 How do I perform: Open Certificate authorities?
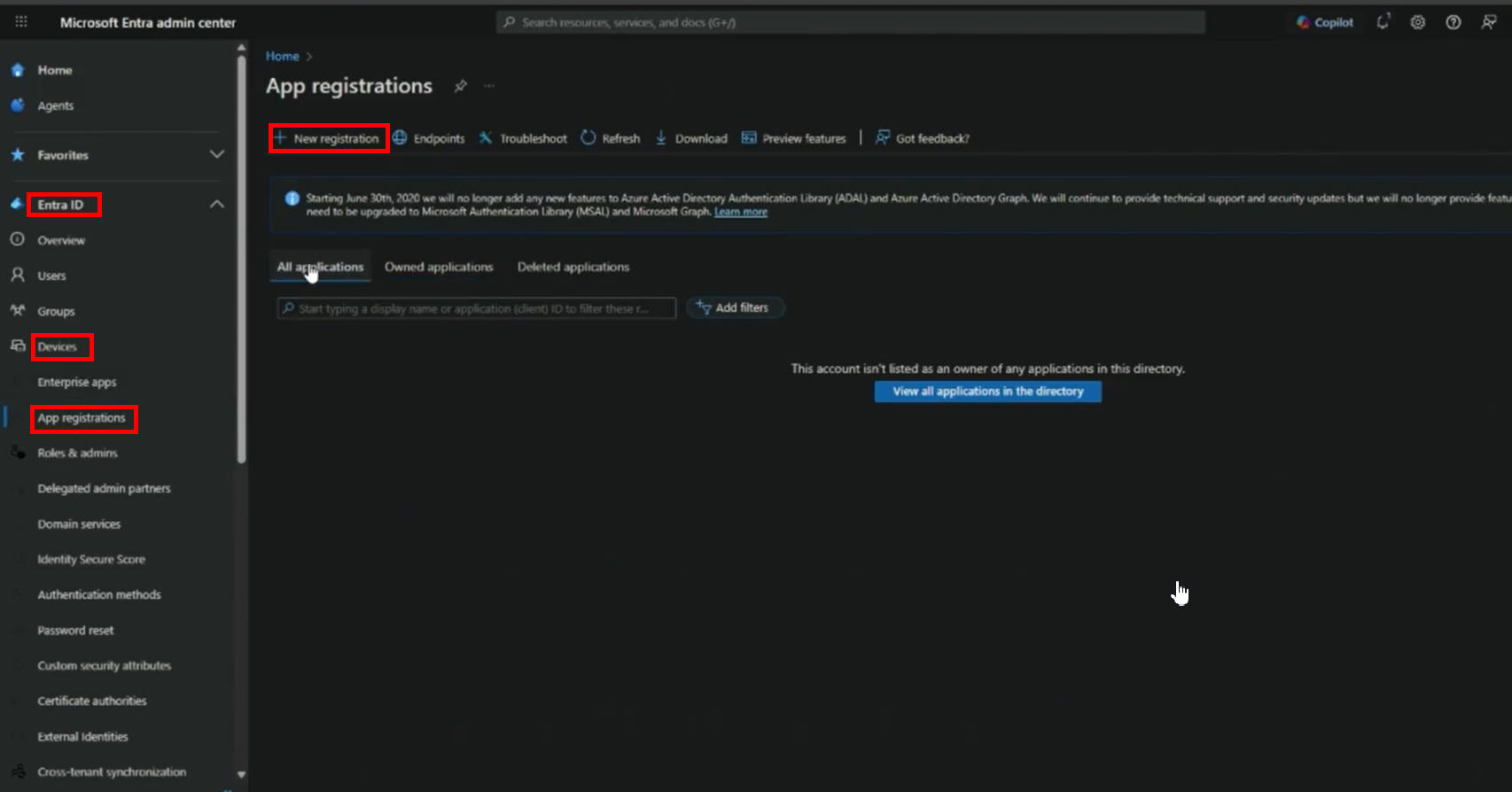pos(92,701)
